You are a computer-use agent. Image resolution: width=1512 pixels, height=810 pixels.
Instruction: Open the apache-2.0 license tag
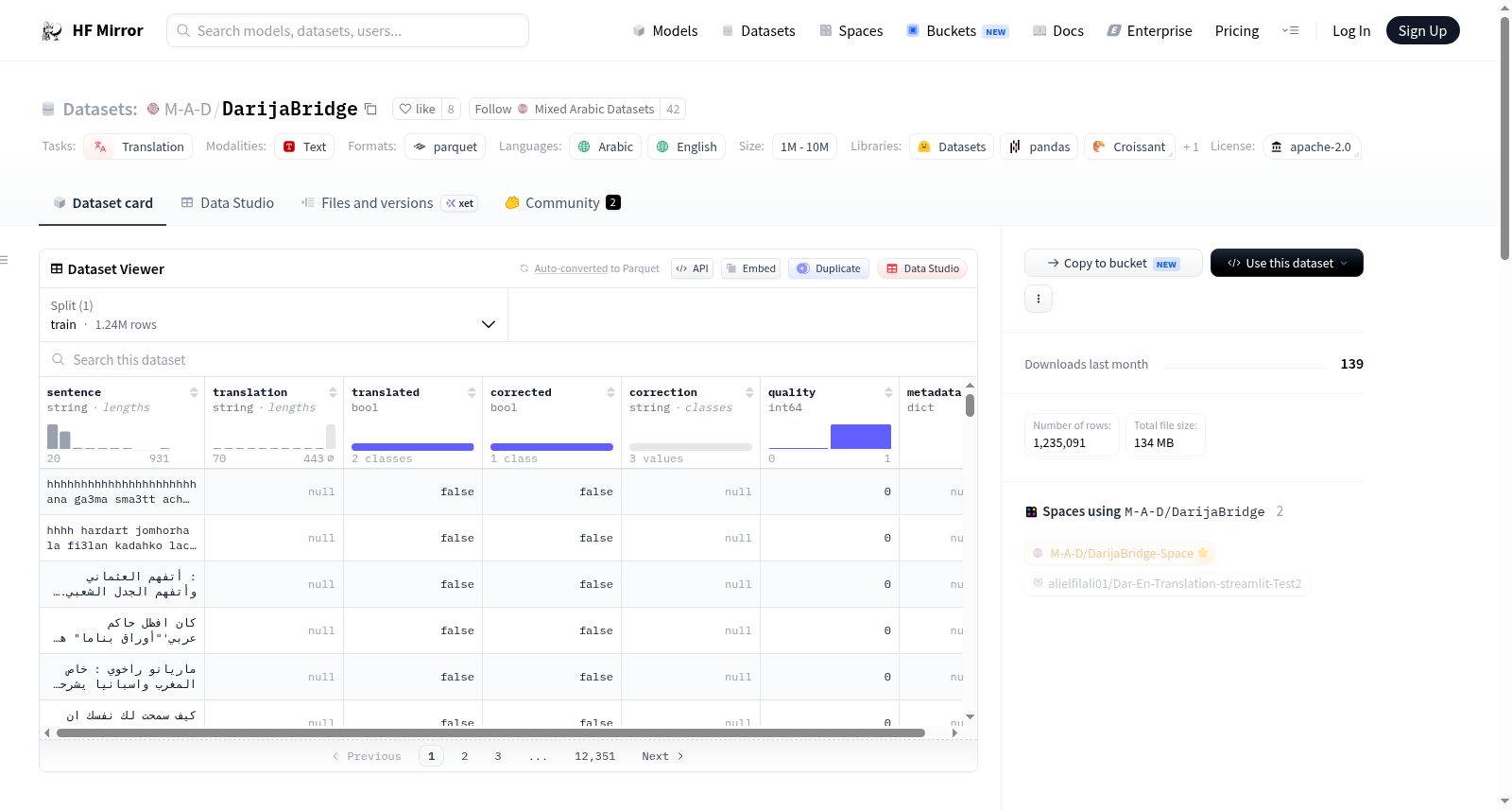click(x=1312, y=146)
